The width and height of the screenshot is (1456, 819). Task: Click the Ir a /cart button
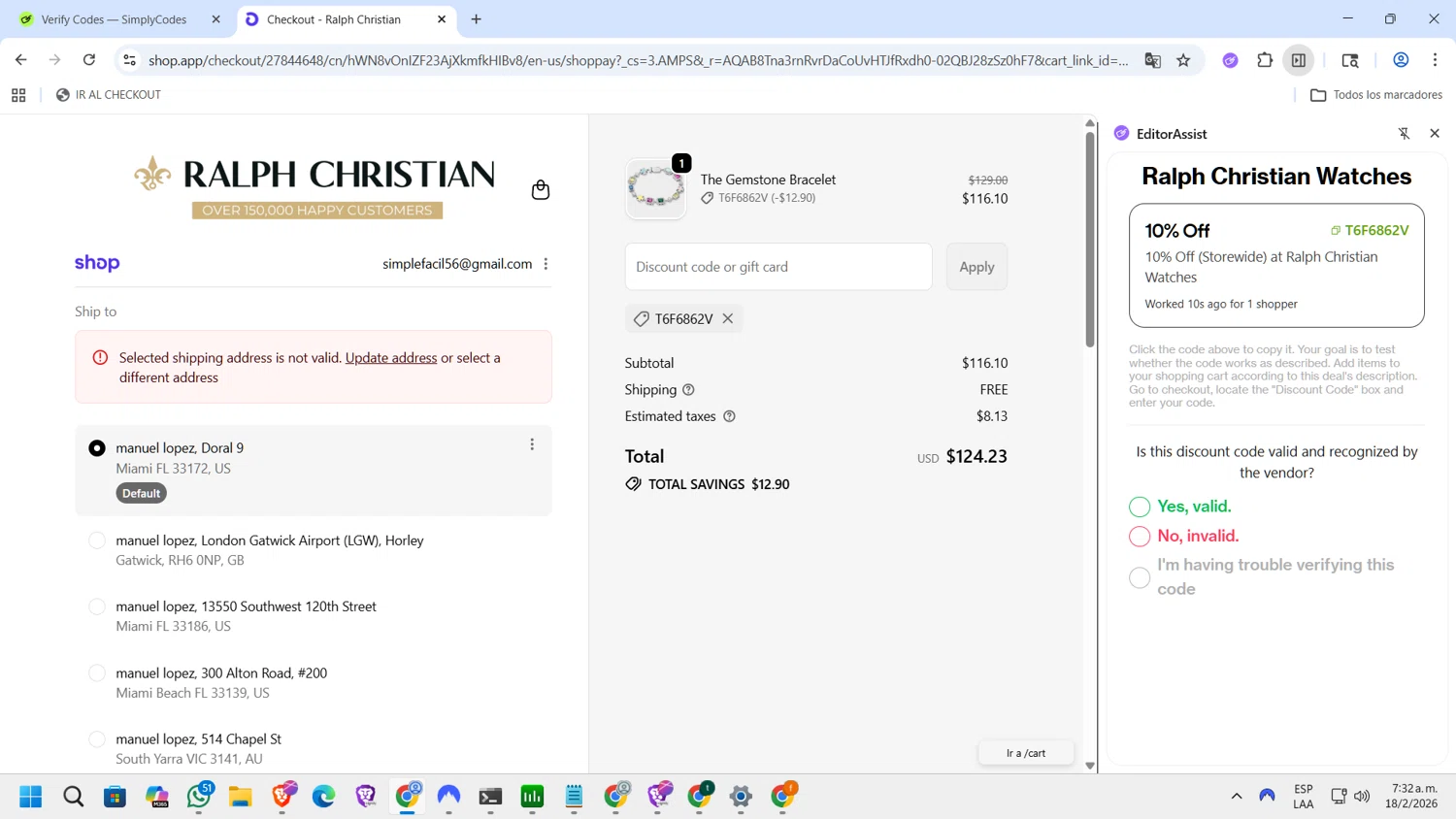click(x=1026, y=753)
